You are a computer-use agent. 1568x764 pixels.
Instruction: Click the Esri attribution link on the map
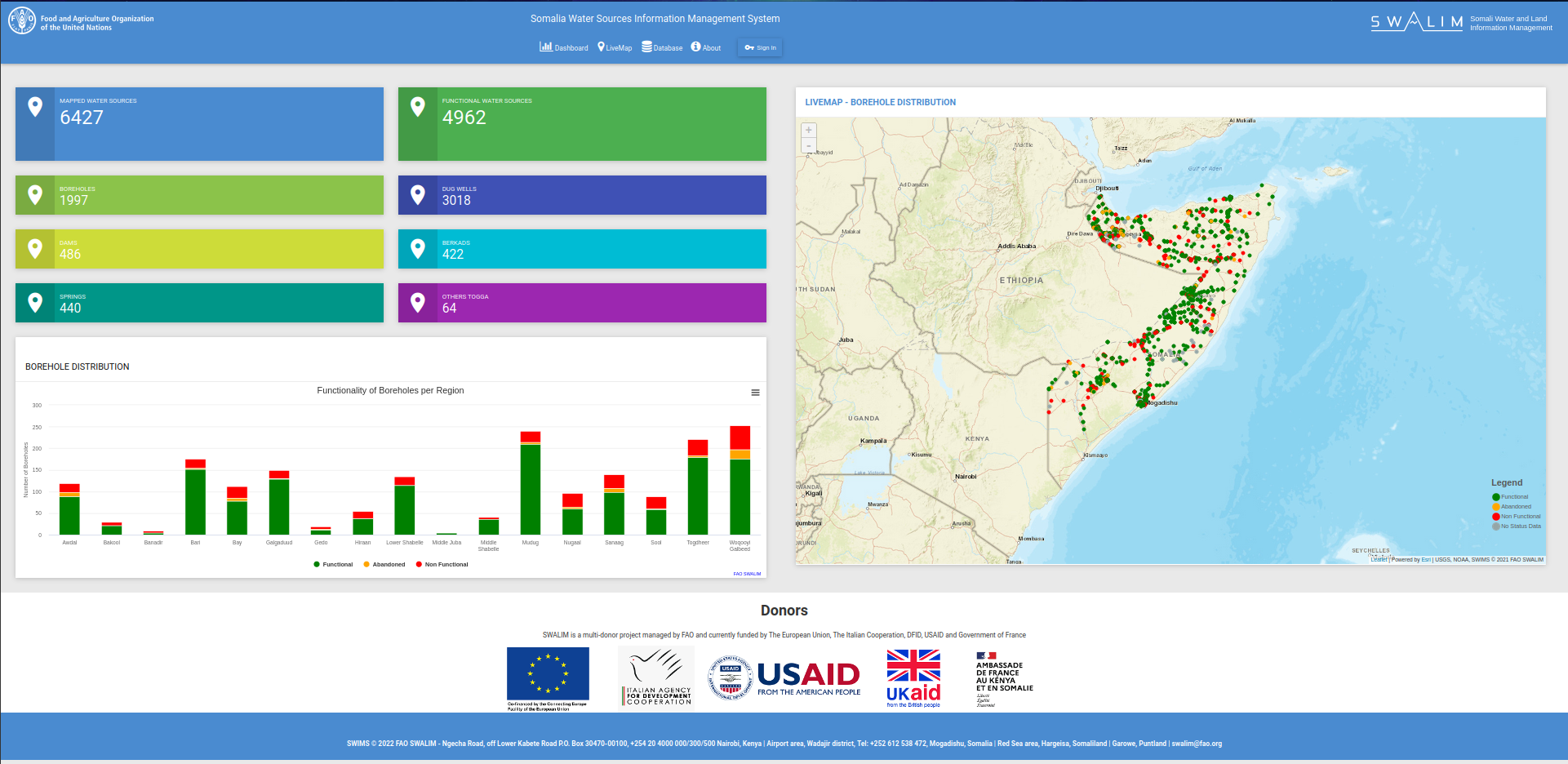click(1425, 559)
